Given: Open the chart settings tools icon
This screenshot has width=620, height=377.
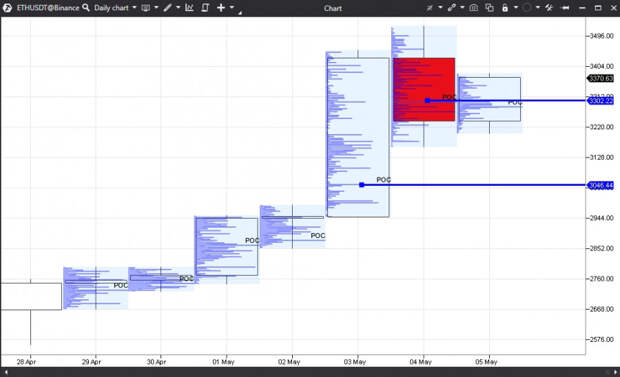Looking at the screenshot, I should (x=549, y=8).
